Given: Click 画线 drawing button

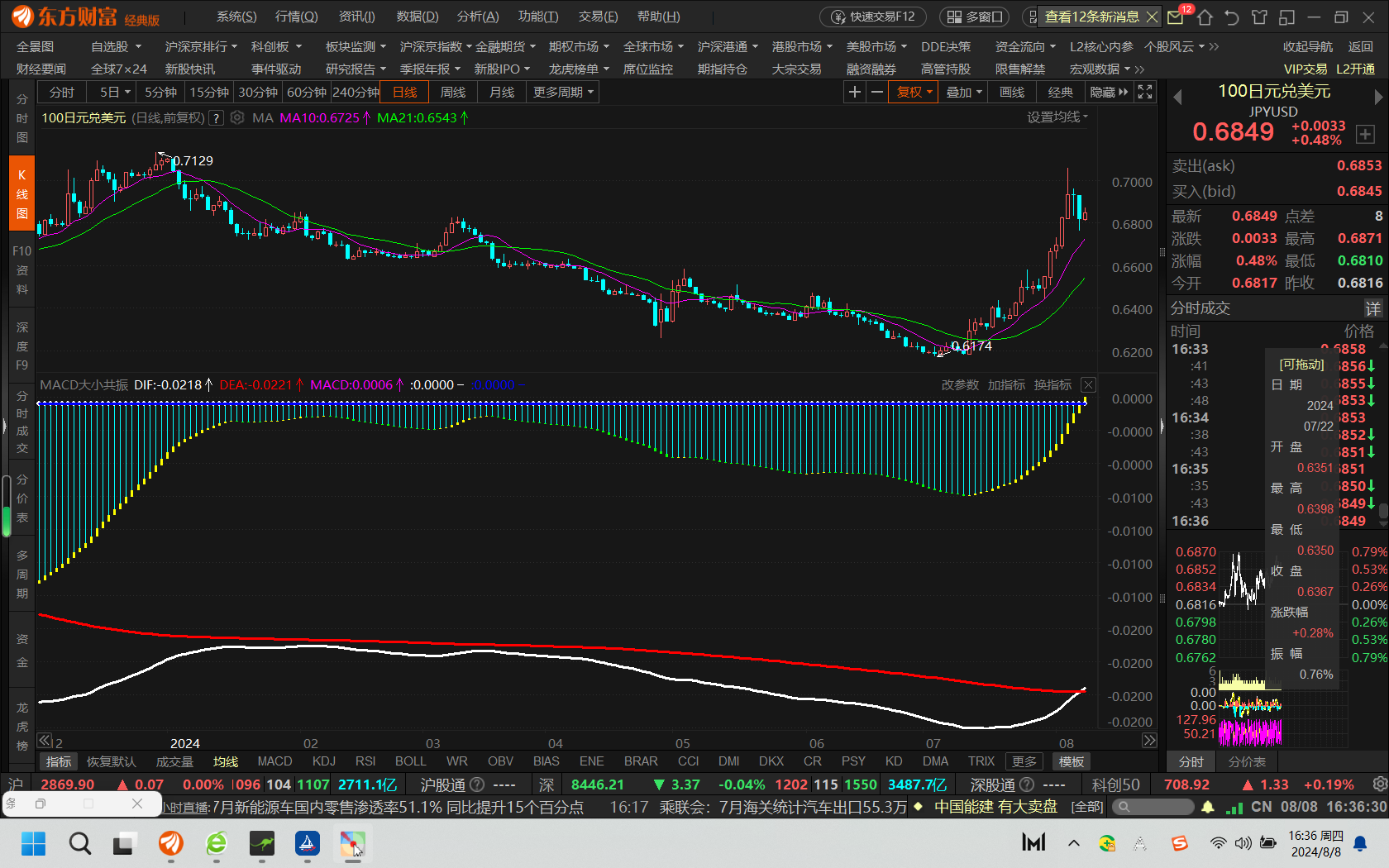Looking at the screenshot, I should [1012, 92].
